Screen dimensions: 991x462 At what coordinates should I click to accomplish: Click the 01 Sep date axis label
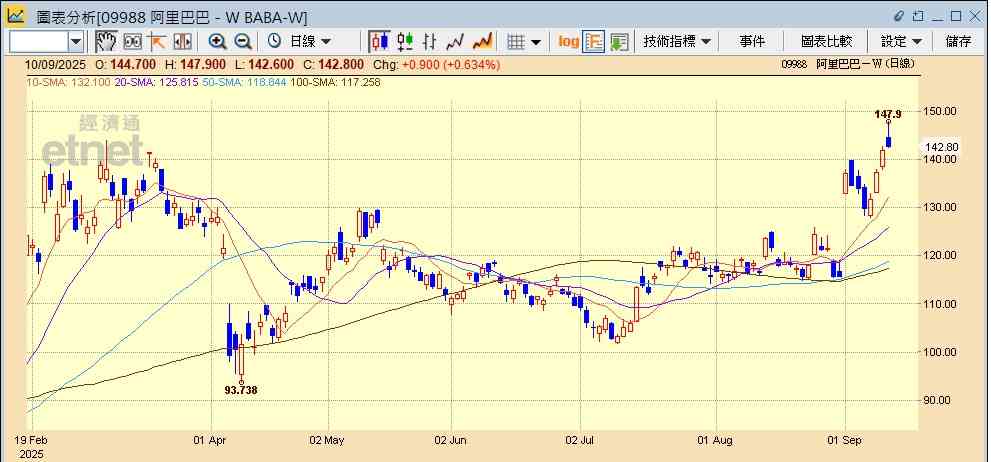pyautogui.click(x=844, y=439)
